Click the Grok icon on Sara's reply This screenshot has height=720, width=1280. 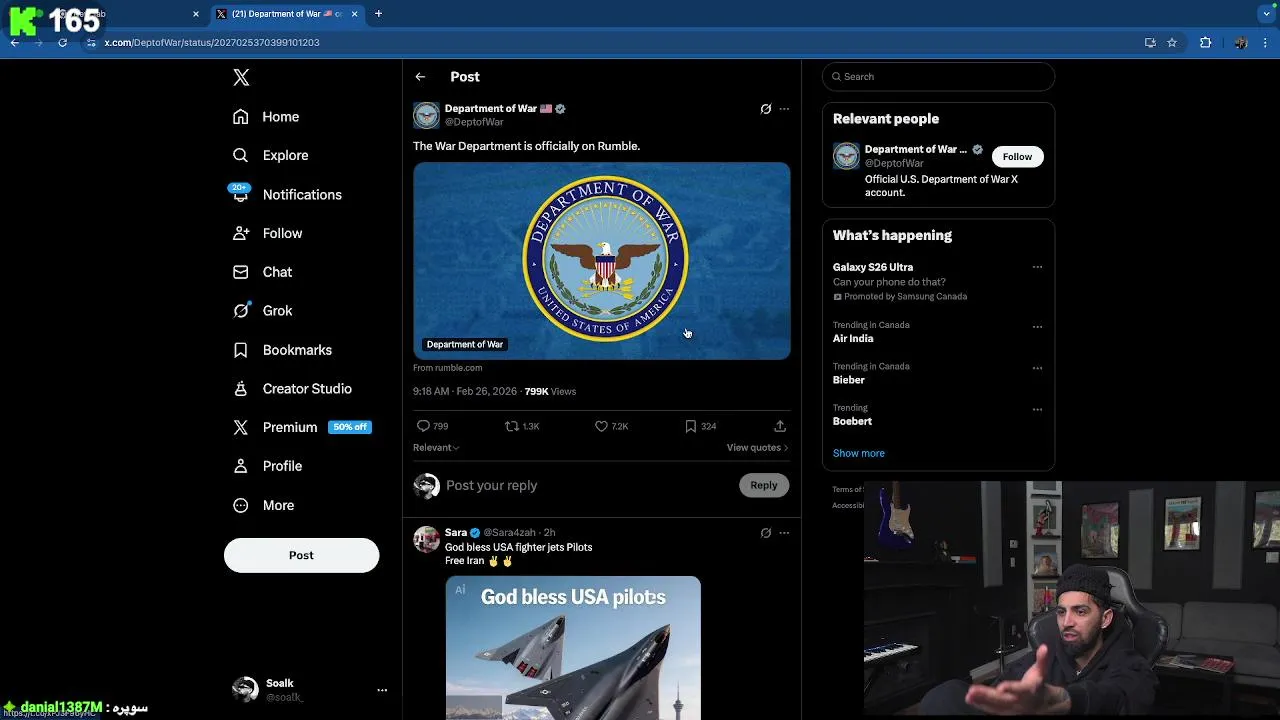point(766,533)
